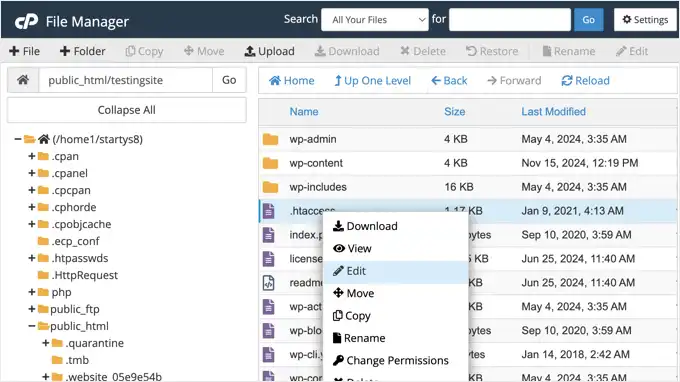Click the wp-activate file icon
This screenshot has height=382, width=680.
(x=269, y=307)
